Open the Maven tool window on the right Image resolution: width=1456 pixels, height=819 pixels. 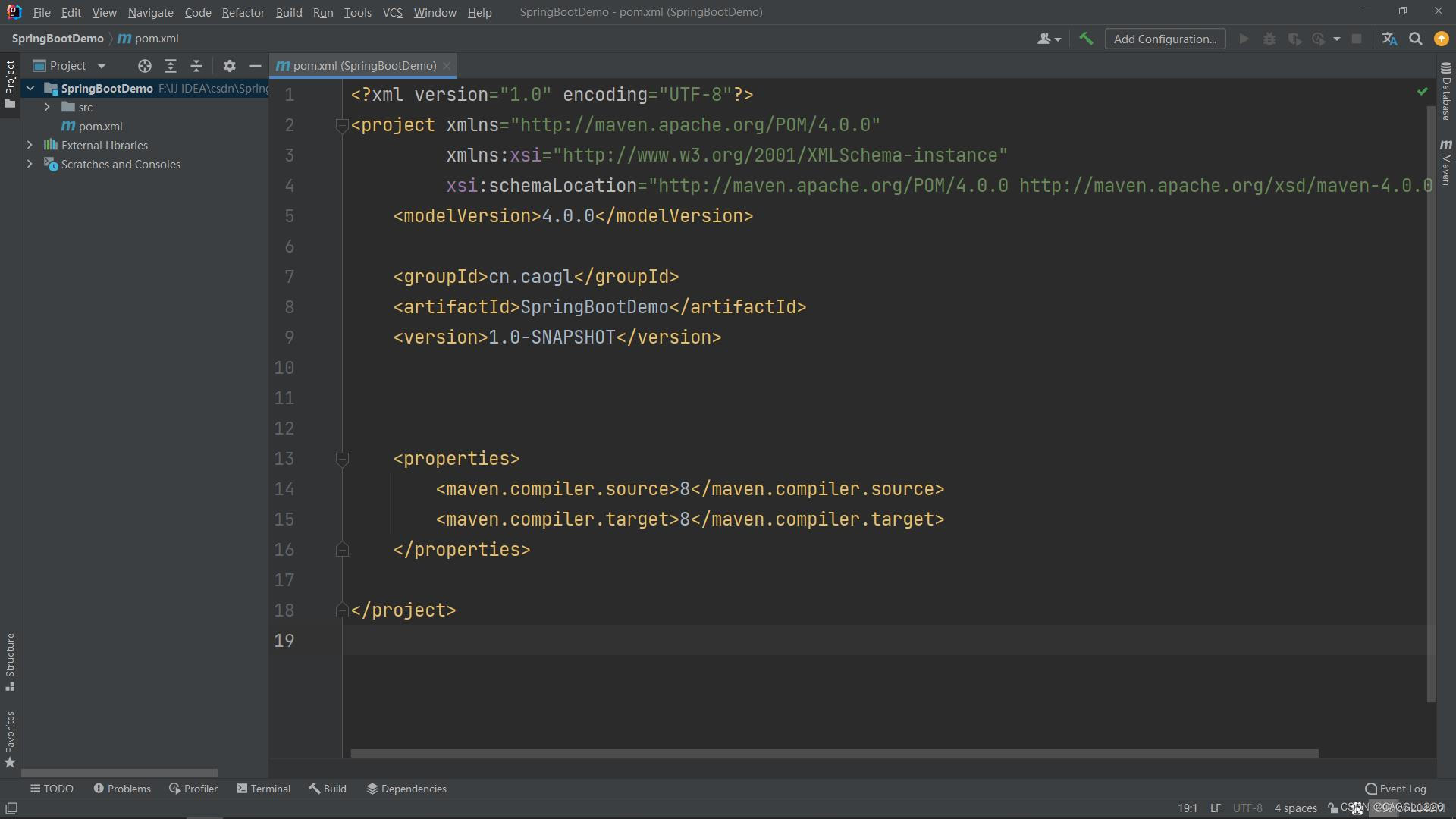[1445, 162]
